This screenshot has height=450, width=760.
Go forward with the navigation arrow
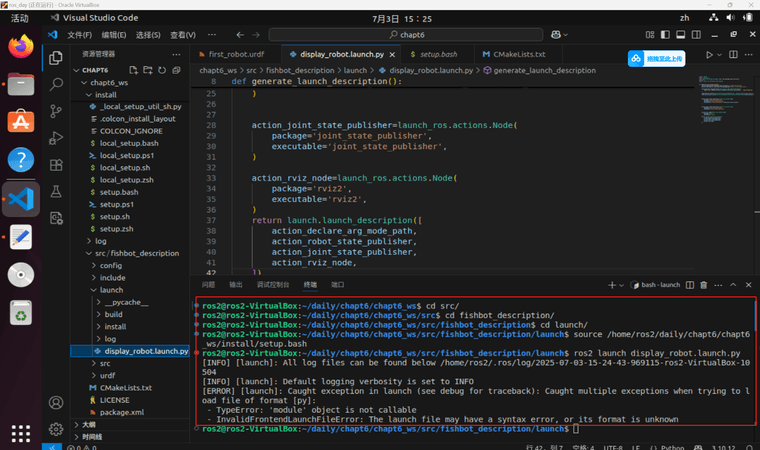(x=256, y=34)
